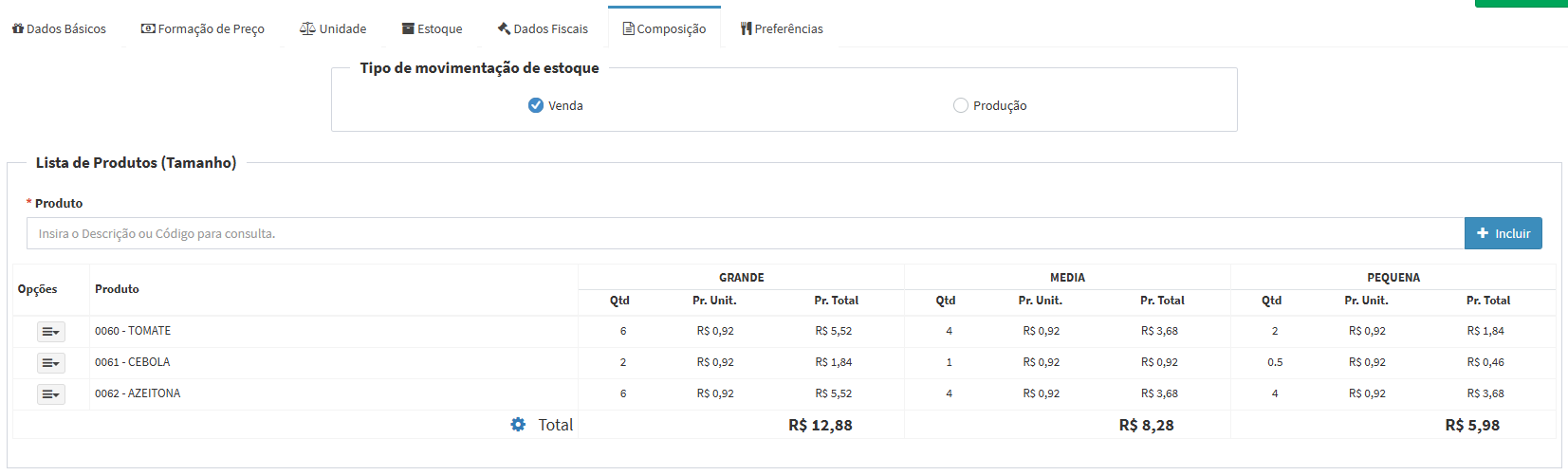Switch to the Estoque tab
This screenshot has width=1568, height=475.
click(x=433, y=28)
